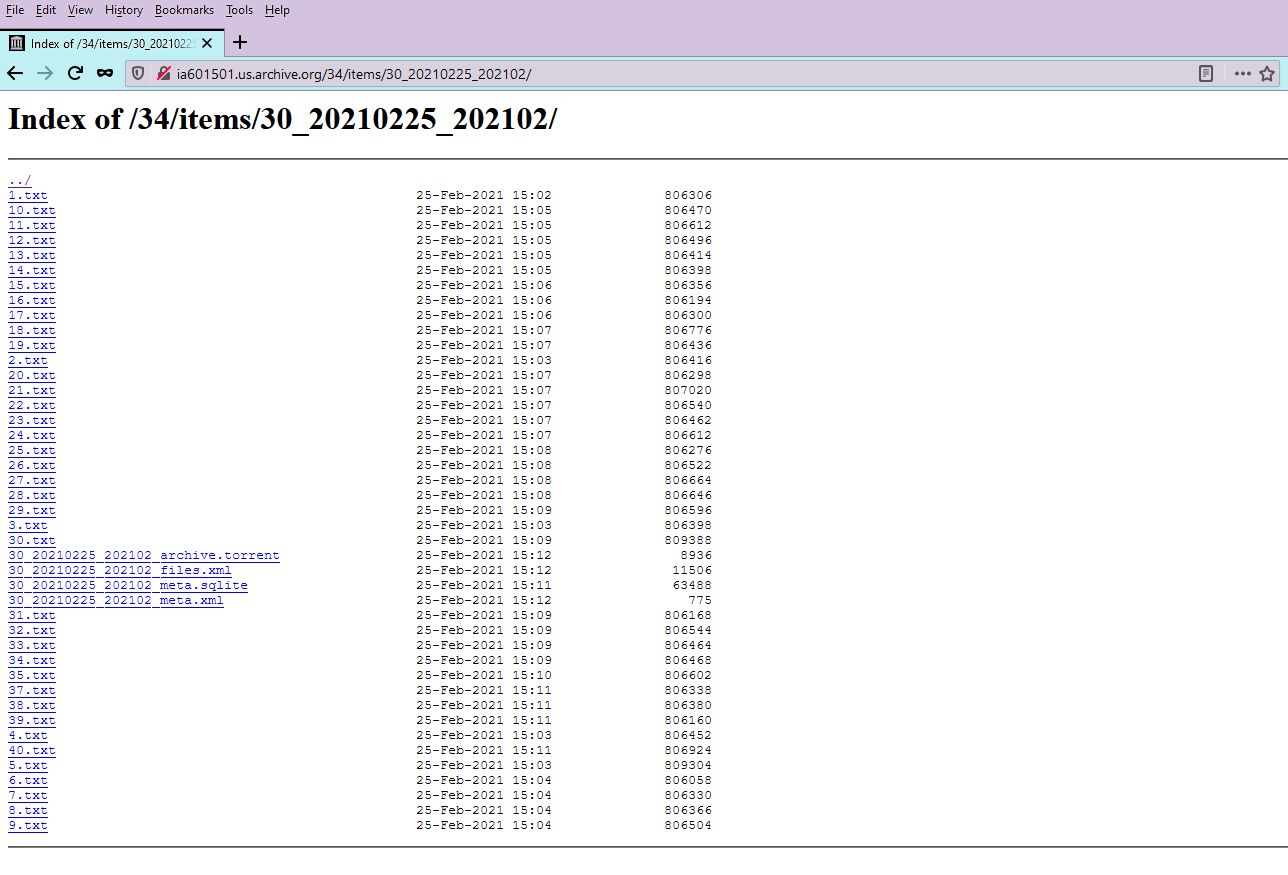This screenshot has height=875, width=1288.
Task: Click file size 809388 of 30.txt
Action: pyautogui.click(x=688, y=540)
